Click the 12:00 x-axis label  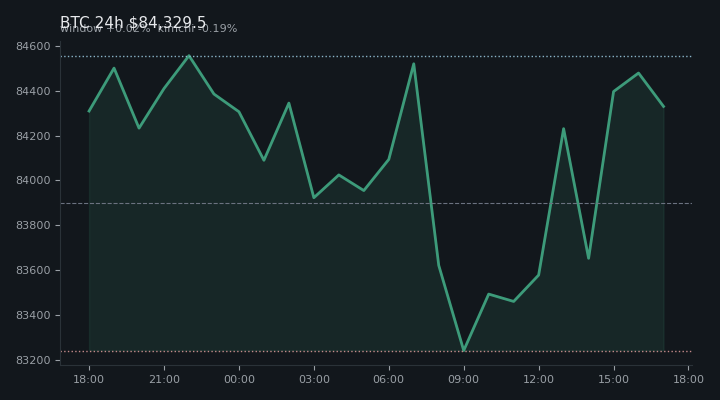point(539,379)
